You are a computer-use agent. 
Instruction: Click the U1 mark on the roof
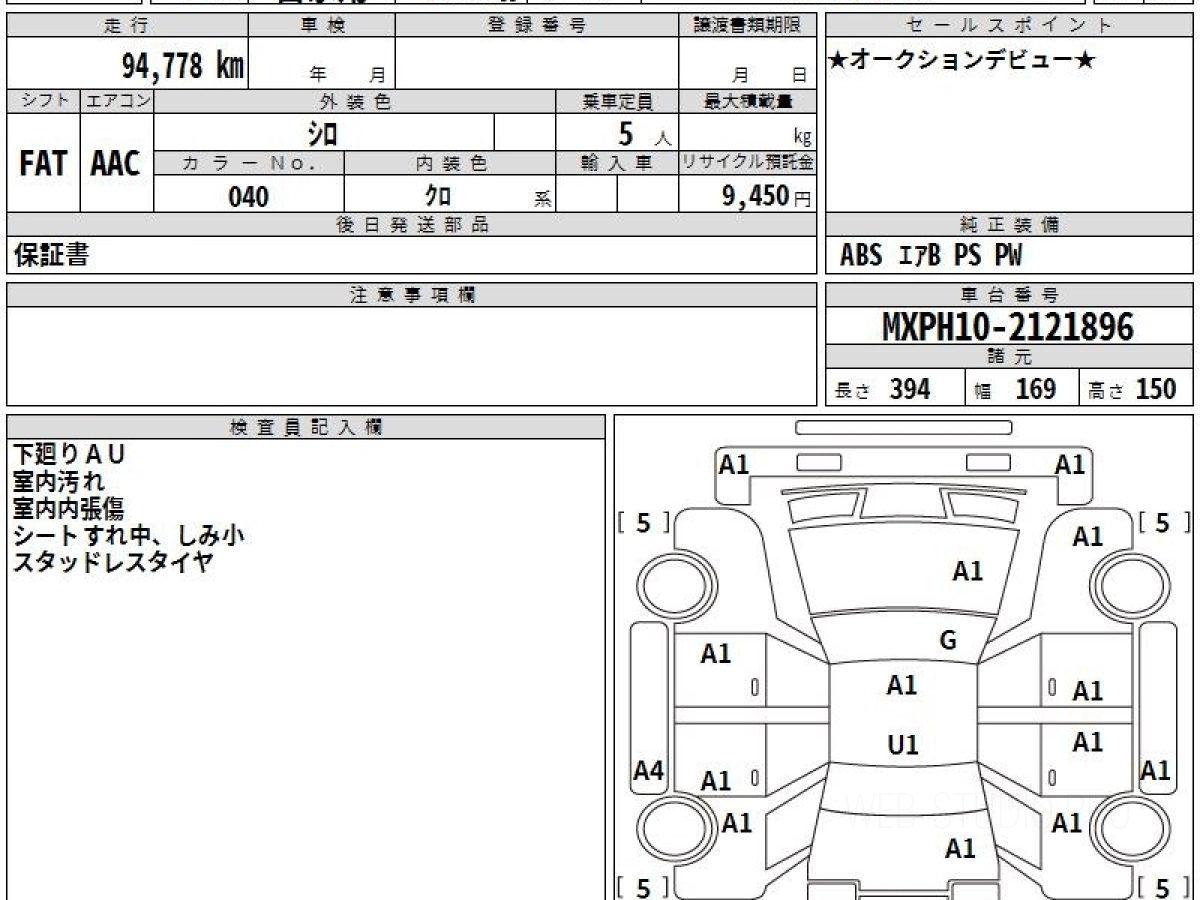pos(903,745)
